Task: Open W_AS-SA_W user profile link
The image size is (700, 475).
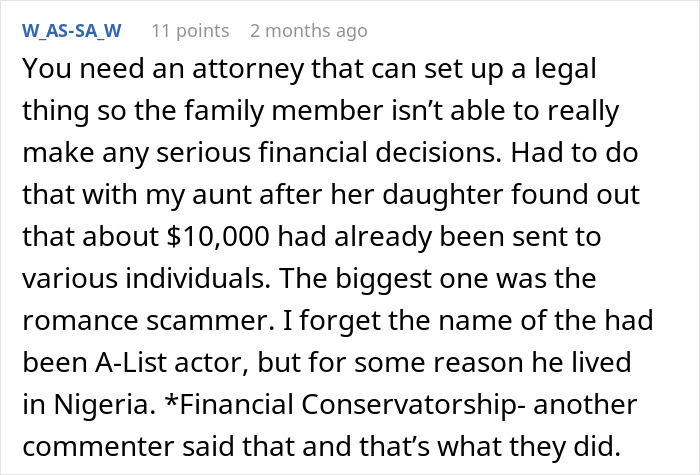Action: pos(71,31)
